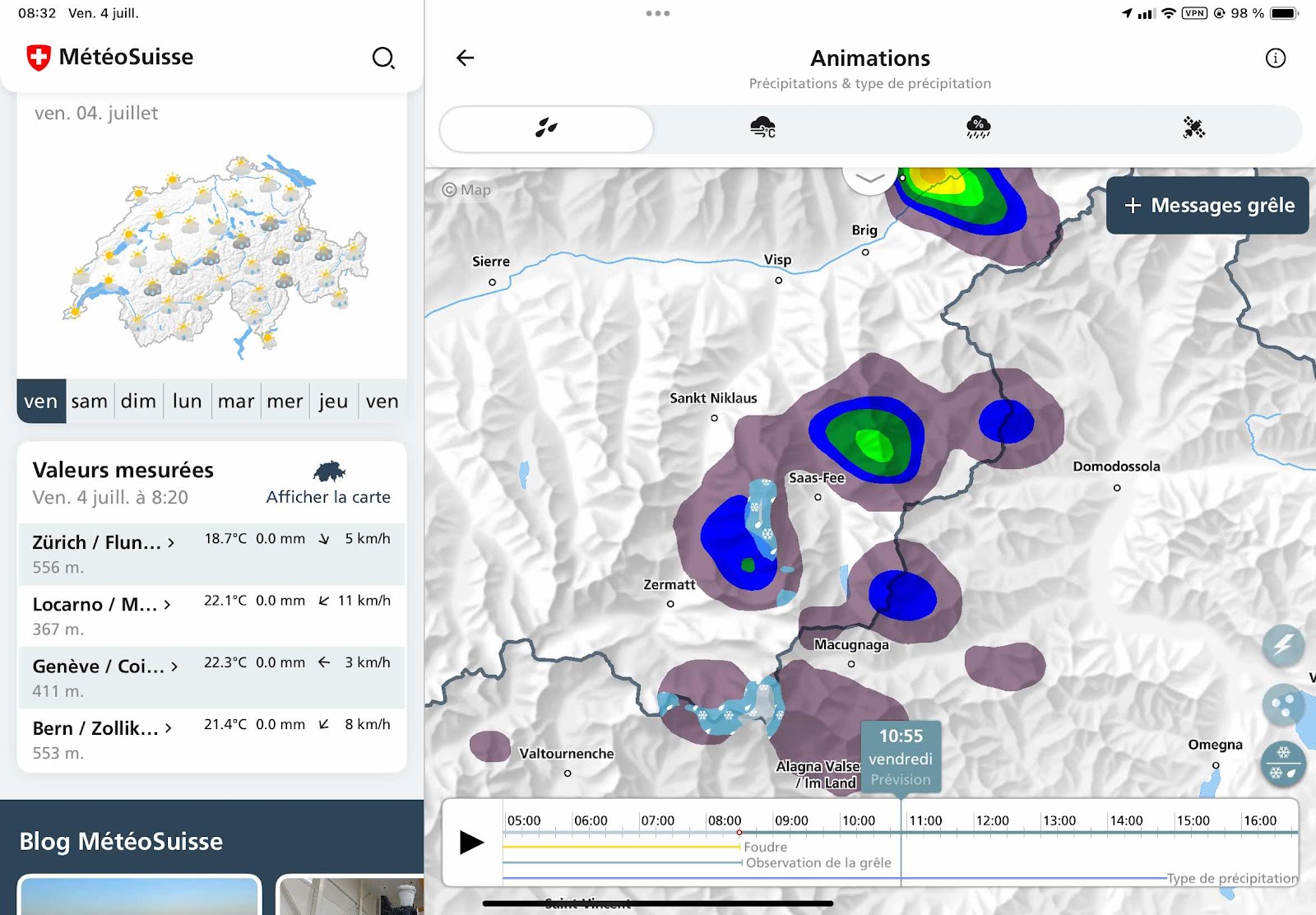Select the satellite animation tab

[x=1193, y=128]
